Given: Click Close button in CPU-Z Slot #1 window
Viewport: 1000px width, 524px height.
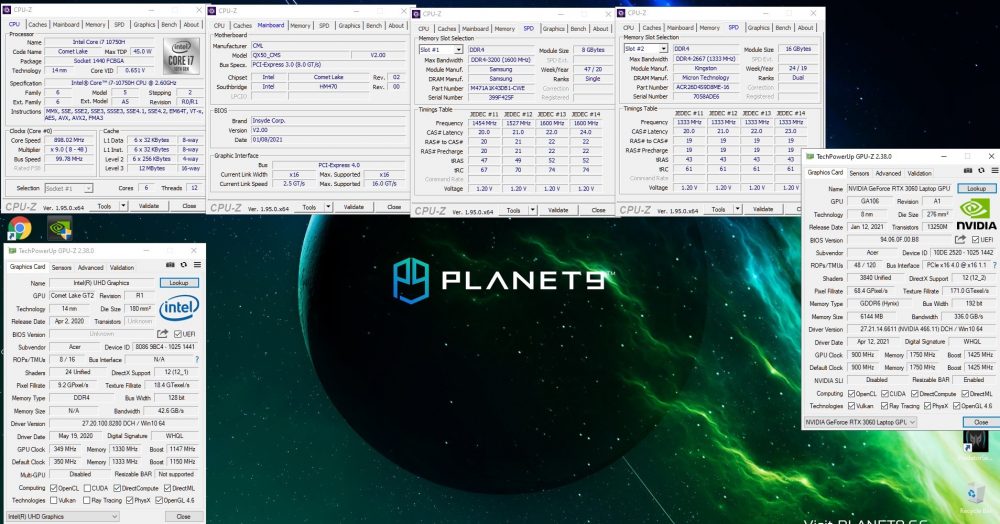Looking at the screenshot, I should tap(598, 210).
